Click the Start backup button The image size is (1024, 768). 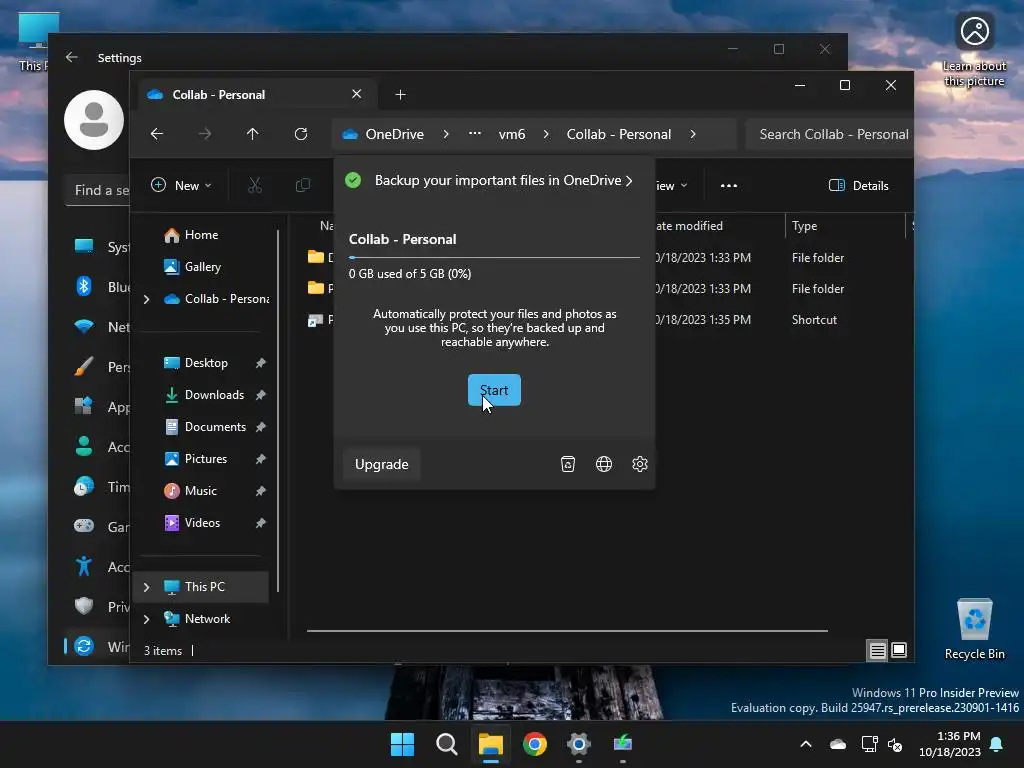[494, 390]
